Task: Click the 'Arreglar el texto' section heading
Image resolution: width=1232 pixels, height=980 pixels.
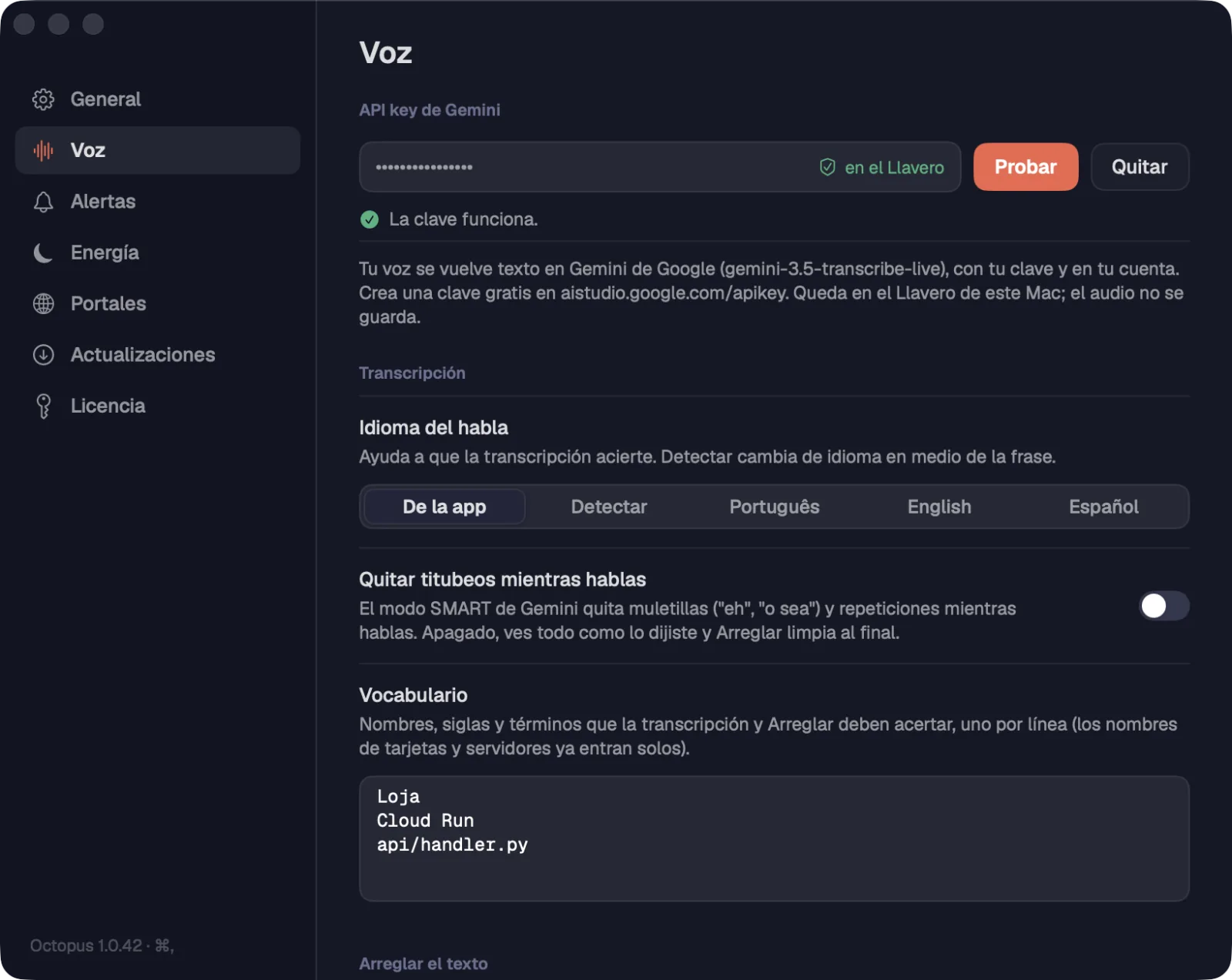Action: [423, 964]
